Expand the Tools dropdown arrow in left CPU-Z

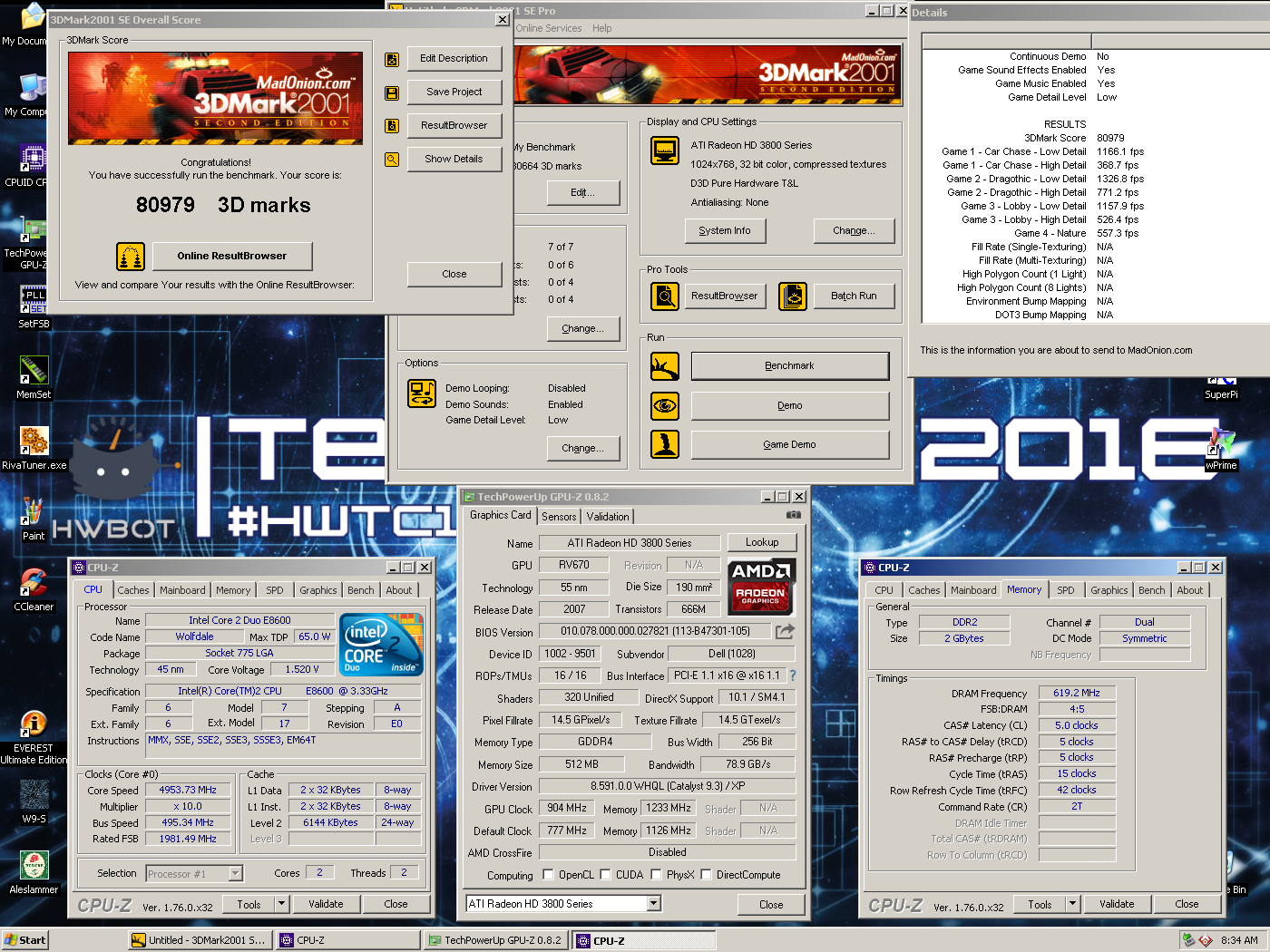tap(281, 904)
